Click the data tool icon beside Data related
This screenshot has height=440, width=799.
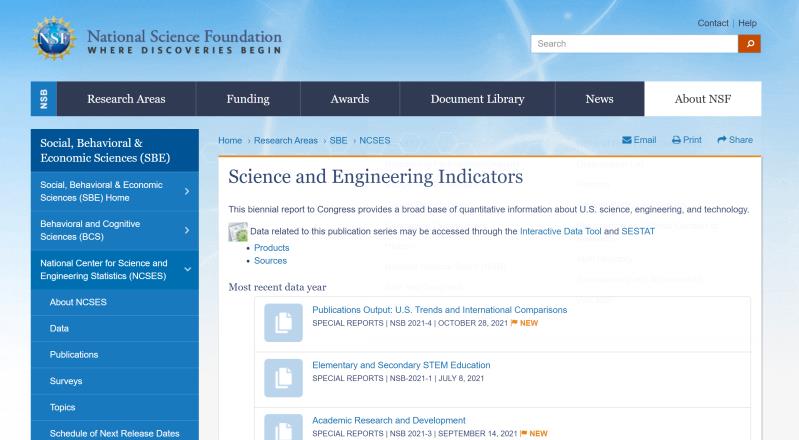(237, 233)
